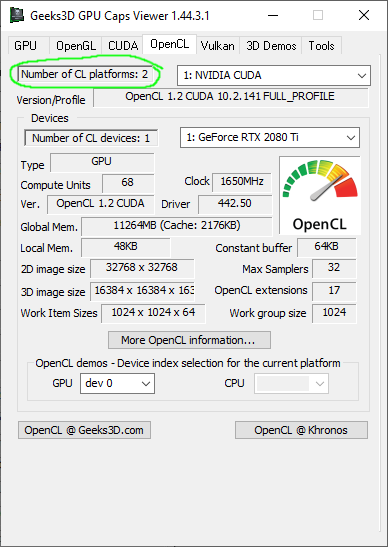The image size is (388, 547).
Task: Expand the NVIDIA CUDA platform dropdown
Action: tap(274, 75)
